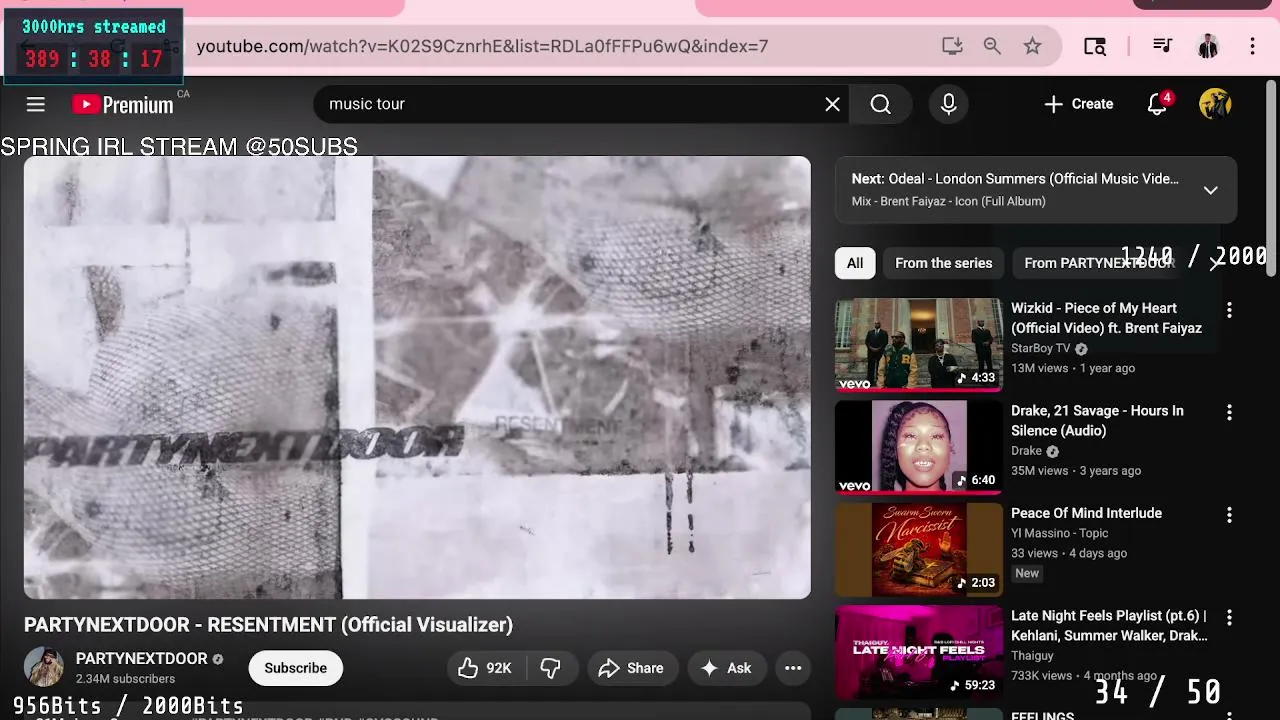The image size is (1280, 720).
Task: Open Drake Hours In Silence thumbnail
Action: point(918,447)
